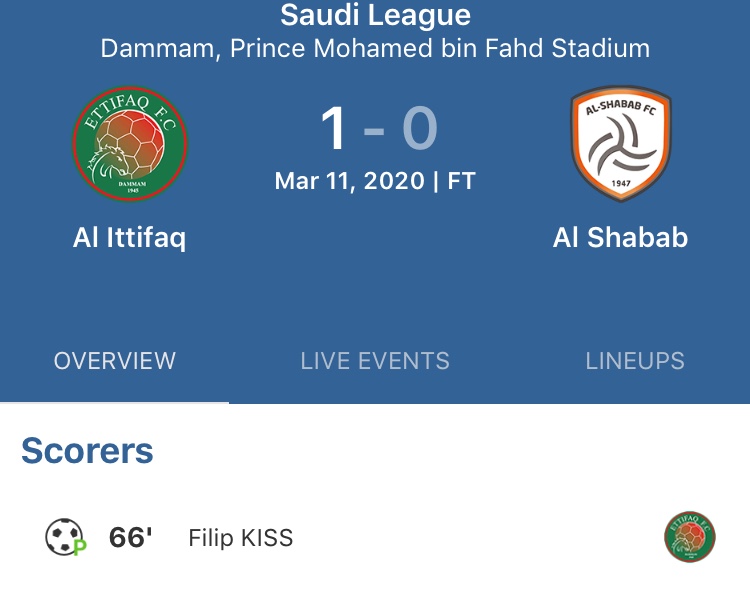Click the white underline below Overview

(x=114, y=402)
